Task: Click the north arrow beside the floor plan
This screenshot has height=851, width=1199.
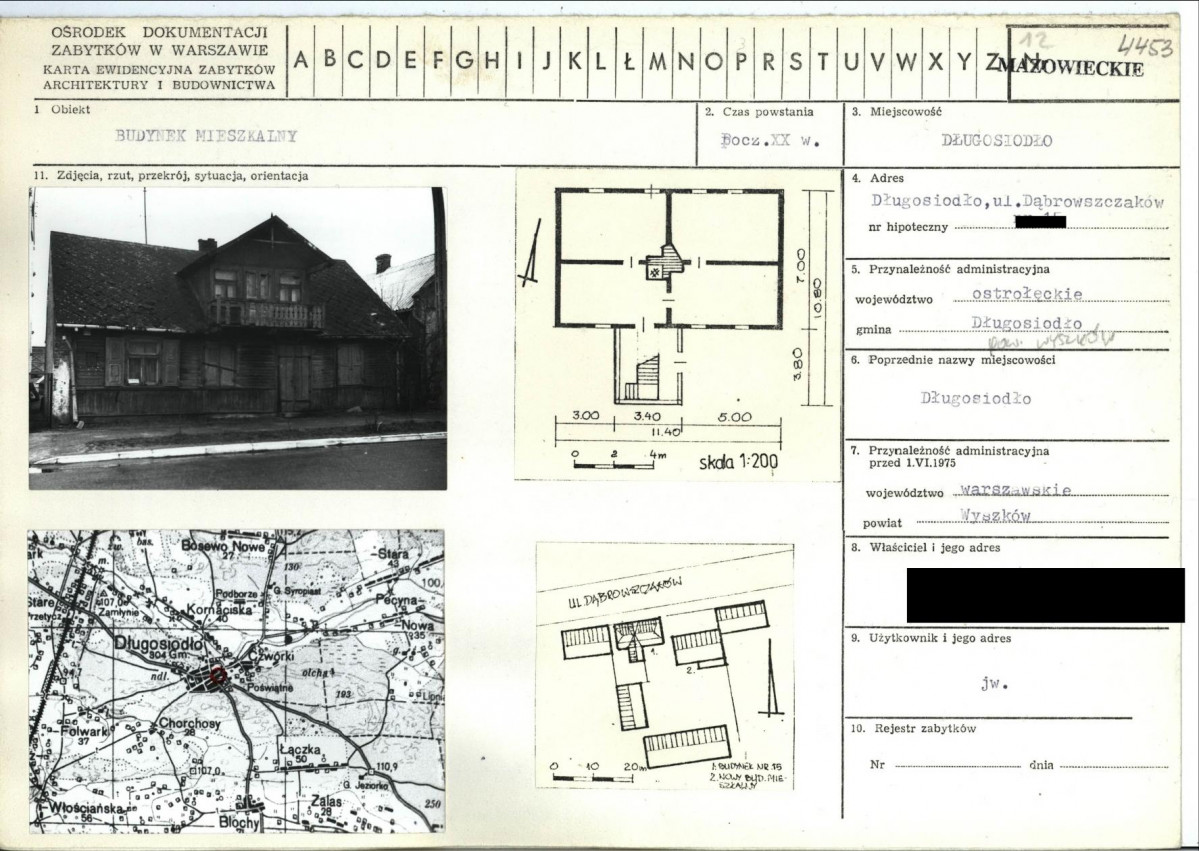Action: tap(530, 268)
